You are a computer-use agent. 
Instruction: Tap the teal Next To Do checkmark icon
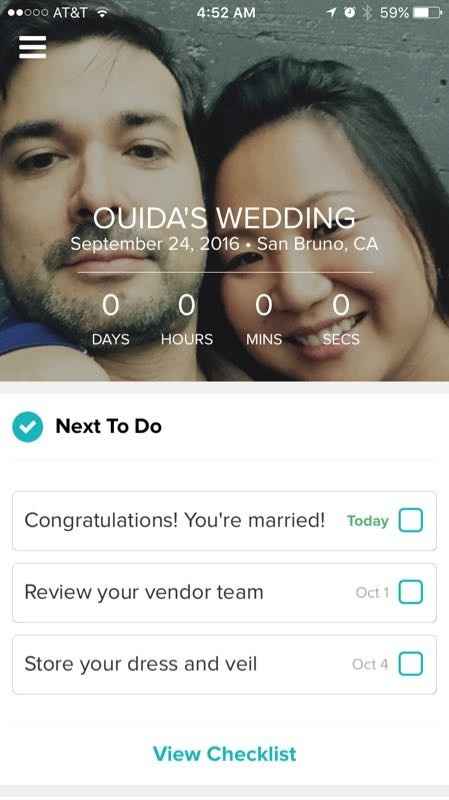point(28,427)
